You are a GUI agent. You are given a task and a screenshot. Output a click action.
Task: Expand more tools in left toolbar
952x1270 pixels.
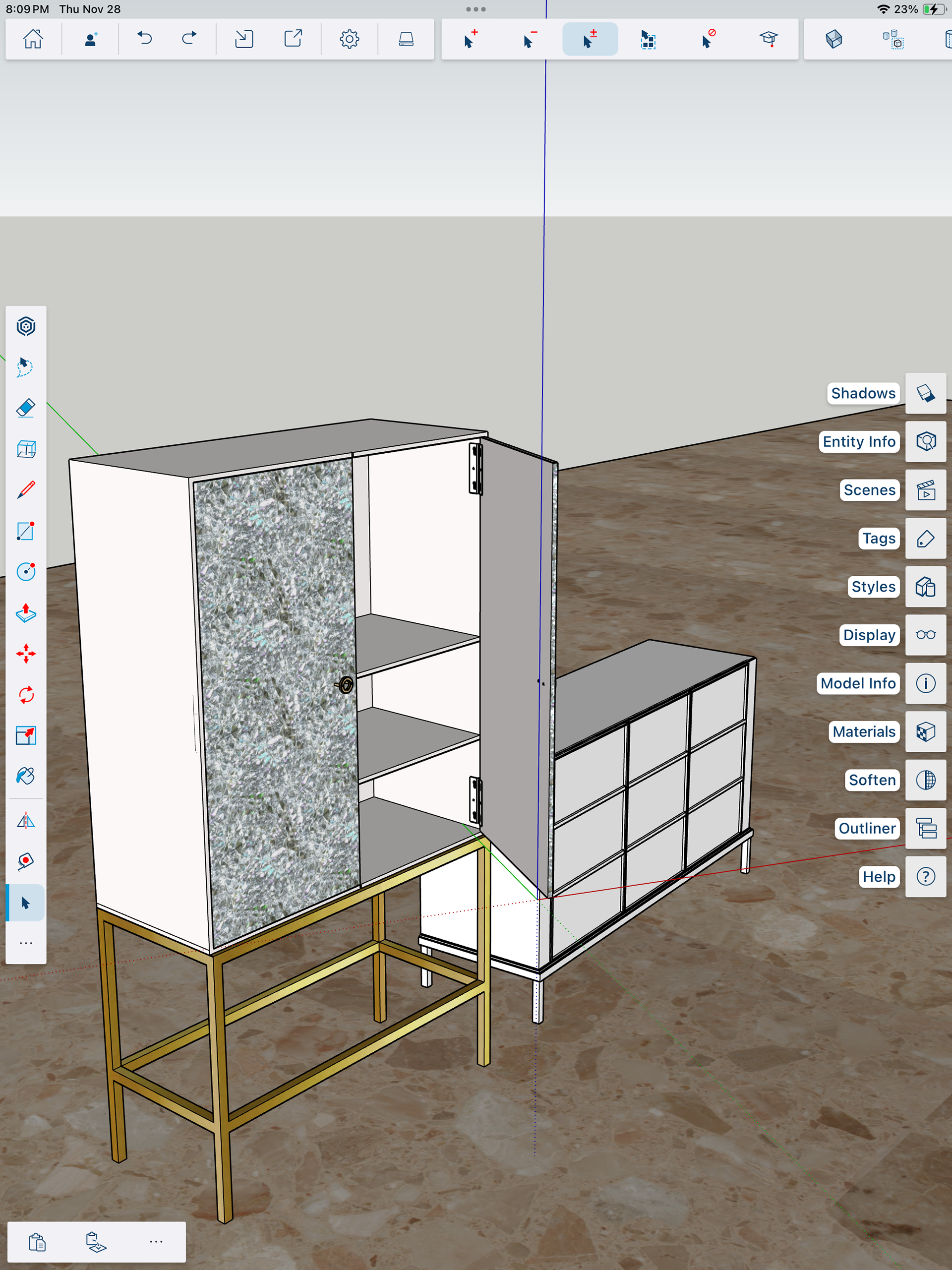(x=26, y=943)
